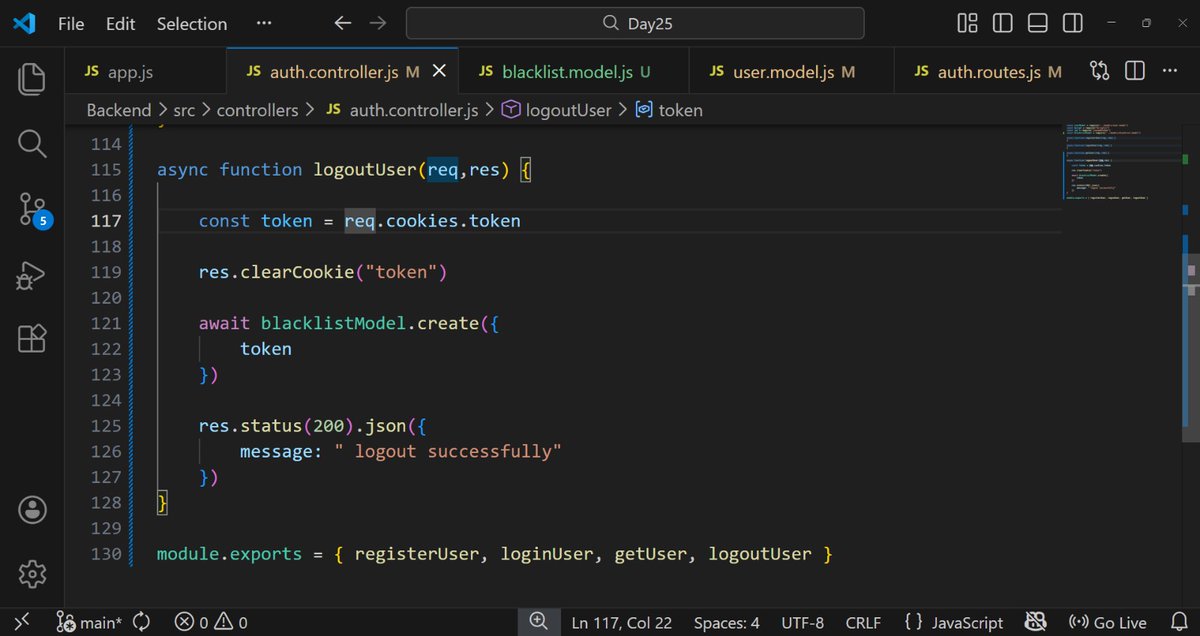Select src folder in the breadcrumb
Viewport: 1200px width, 636px height.
click(184, 110)
